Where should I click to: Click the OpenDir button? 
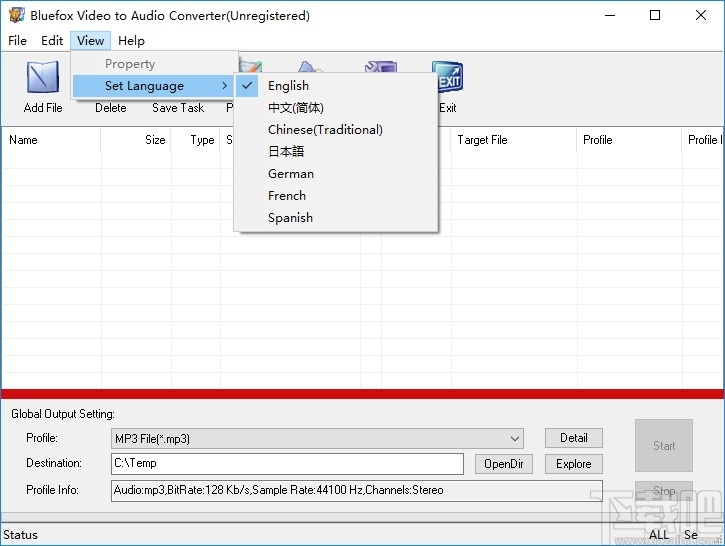504,464
